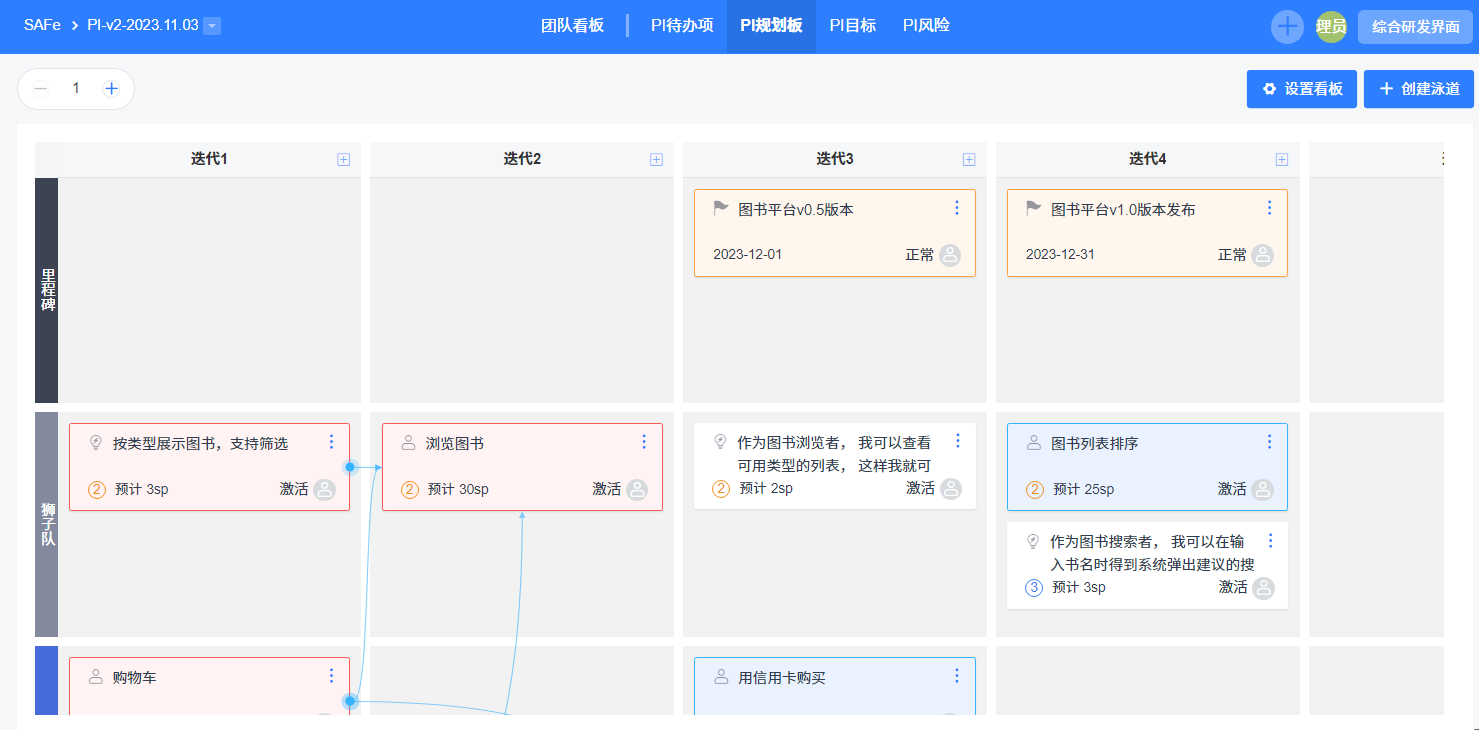Click the plus icon in 迭代1 column header
Screen dimensions: 1479x730
click(x=343, y=159)
